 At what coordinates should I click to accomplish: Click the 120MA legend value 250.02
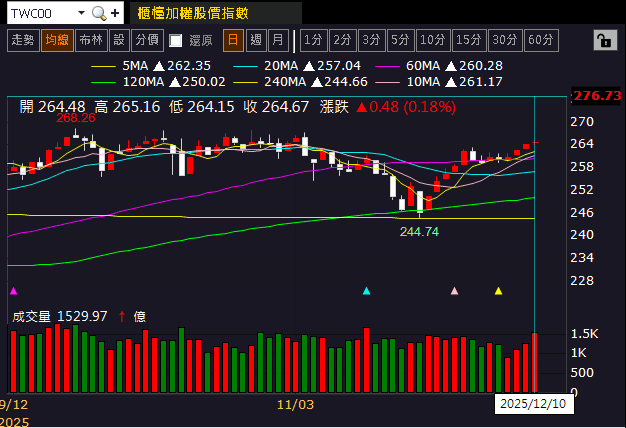click(204, 82)
